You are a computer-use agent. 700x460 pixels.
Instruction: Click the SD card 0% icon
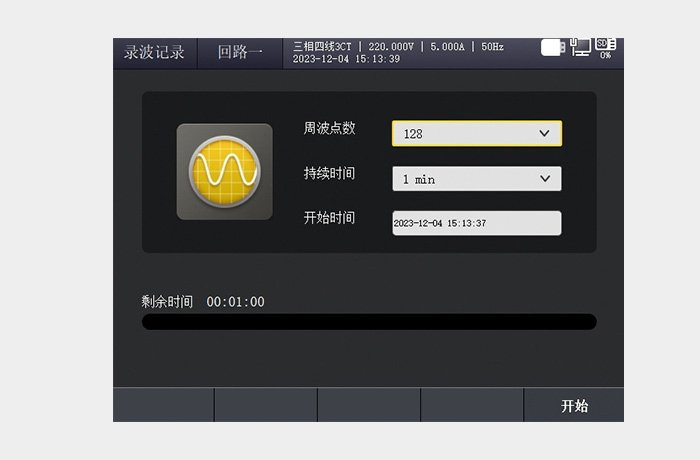click(x=606, y=48)
